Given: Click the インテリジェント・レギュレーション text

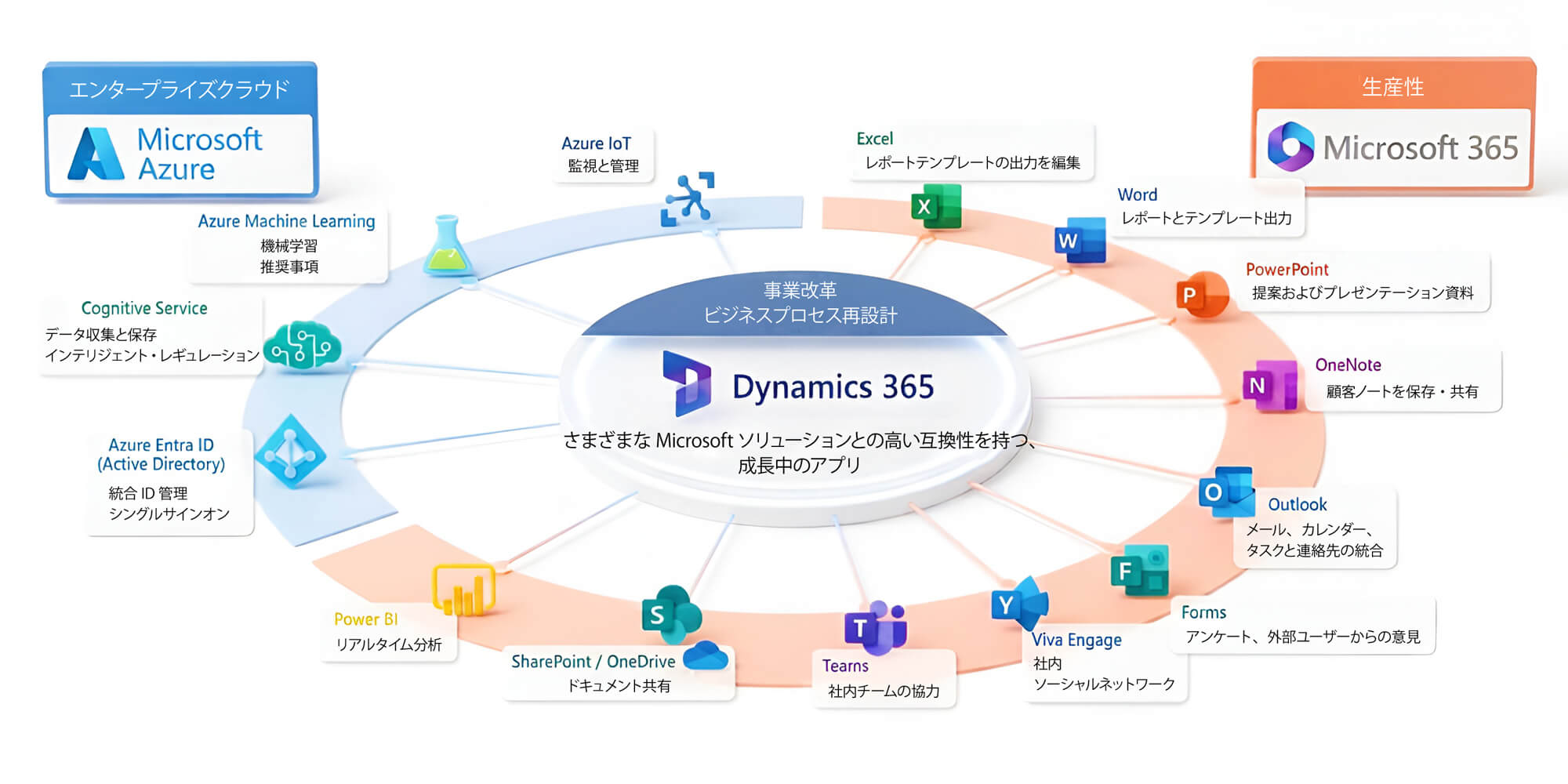Looking at the screenshot, I should [152, 355].
